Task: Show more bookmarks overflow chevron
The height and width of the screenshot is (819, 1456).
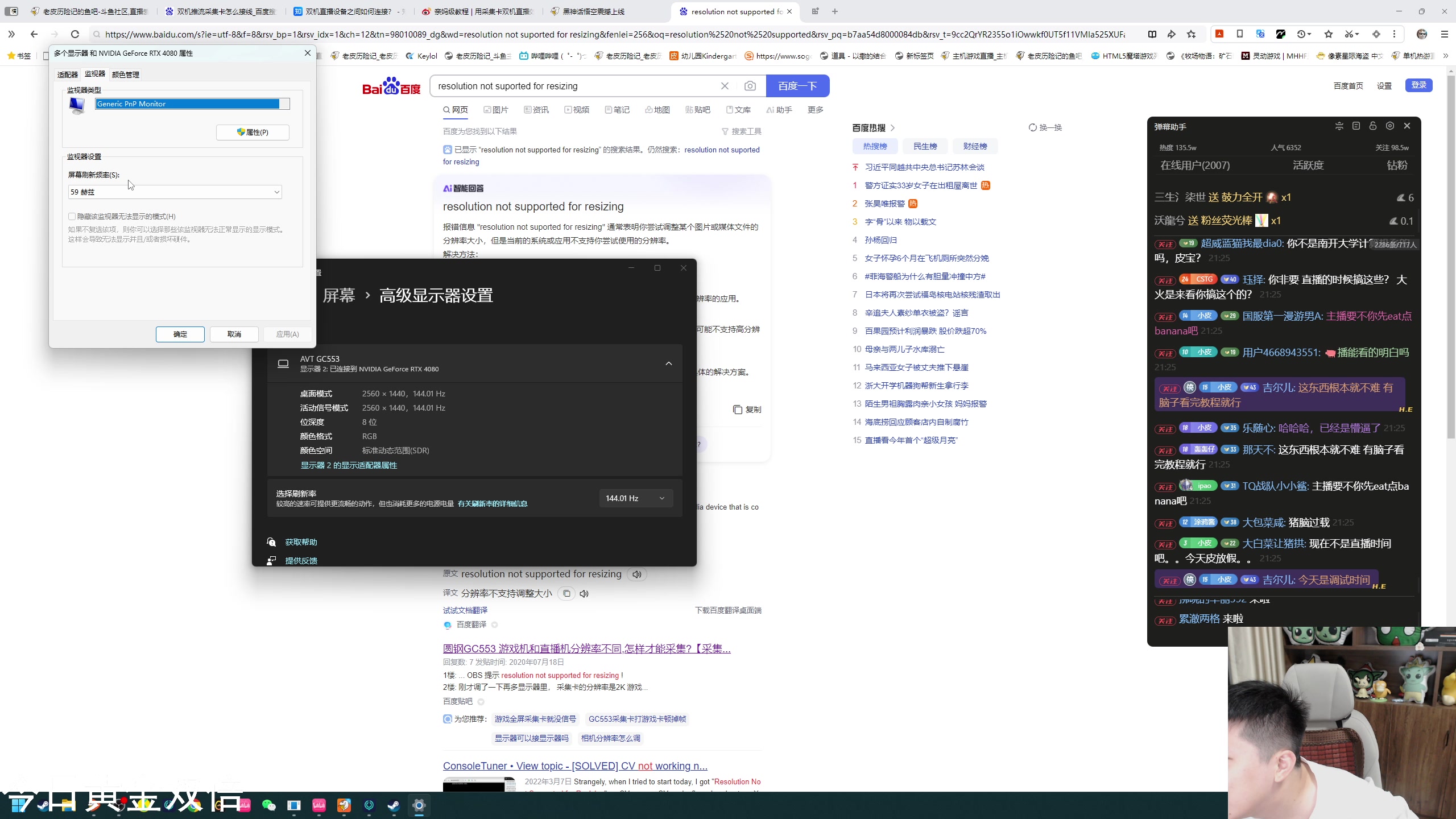Action: (1445, 56)
